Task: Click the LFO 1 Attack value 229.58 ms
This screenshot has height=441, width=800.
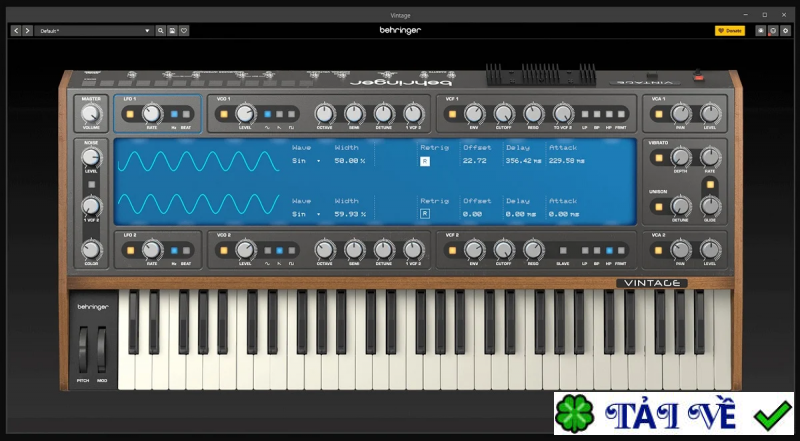Action: point(566,161)
